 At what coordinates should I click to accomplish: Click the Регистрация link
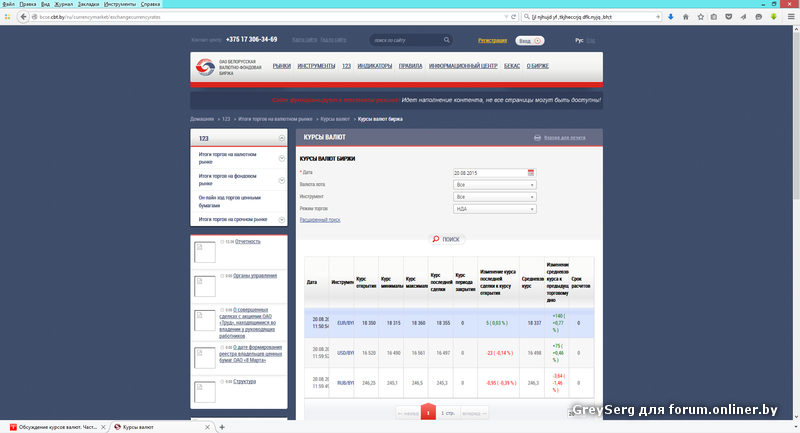pos(492,40)
